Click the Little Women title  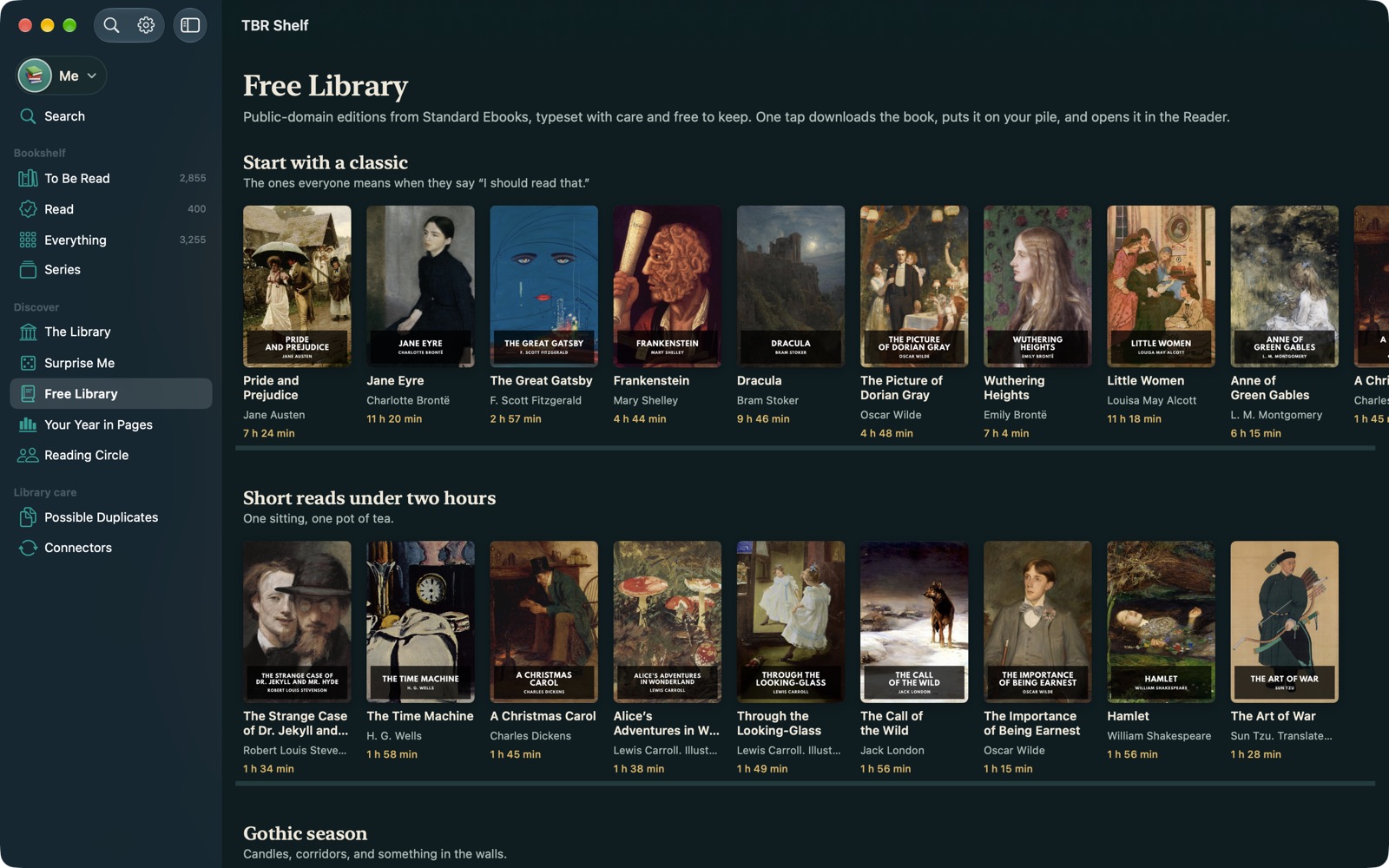coord(1145,380)
